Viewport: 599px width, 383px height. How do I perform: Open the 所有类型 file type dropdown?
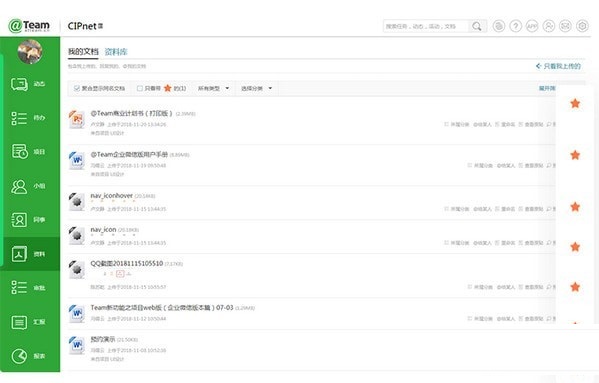point(213,88)
